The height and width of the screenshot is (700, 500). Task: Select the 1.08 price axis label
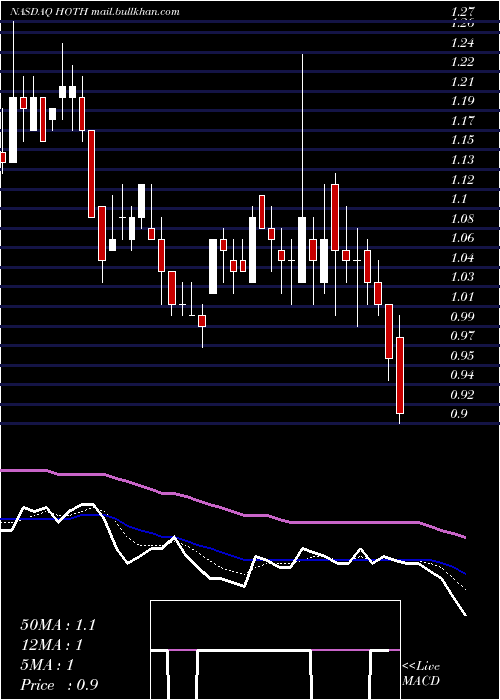(x=462, y=219)
